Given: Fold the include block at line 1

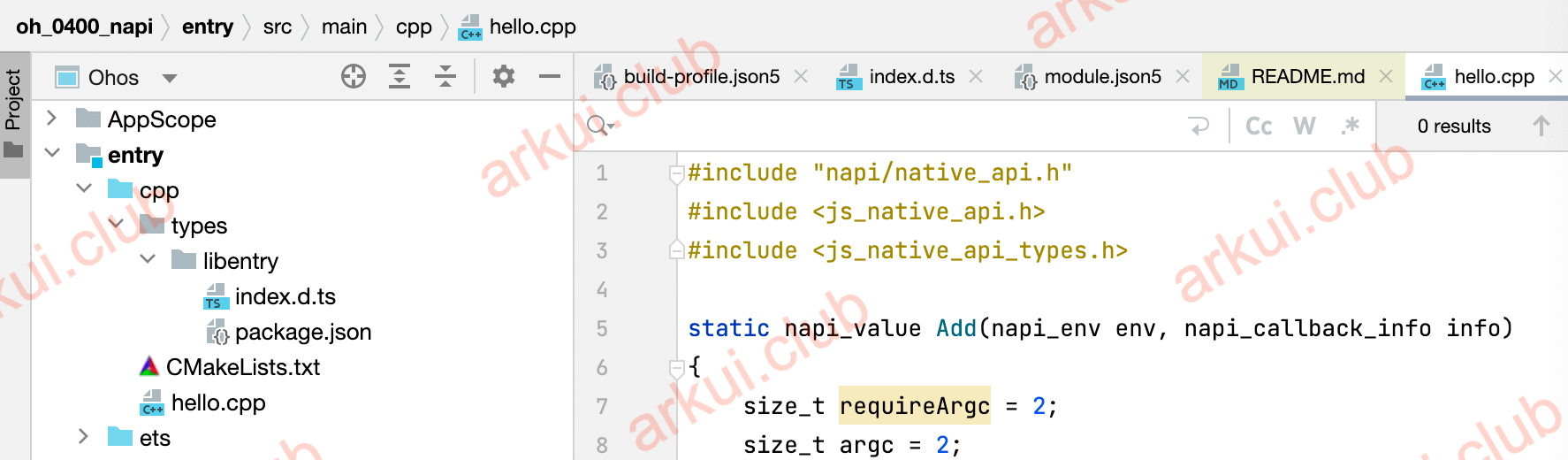Looking at the screenshot, I should point(677,173).
